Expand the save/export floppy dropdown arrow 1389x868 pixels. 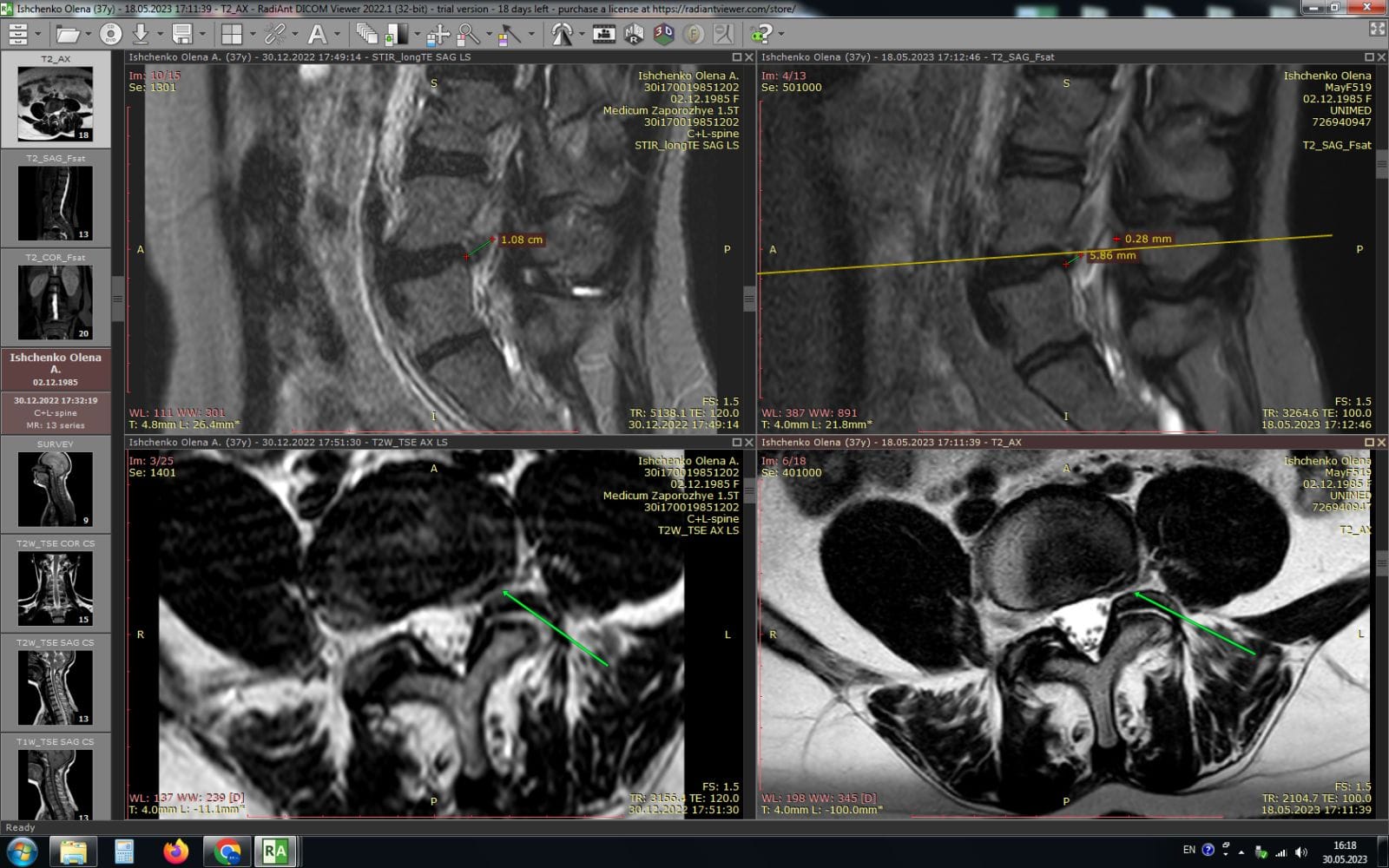(x=202, y=35)
